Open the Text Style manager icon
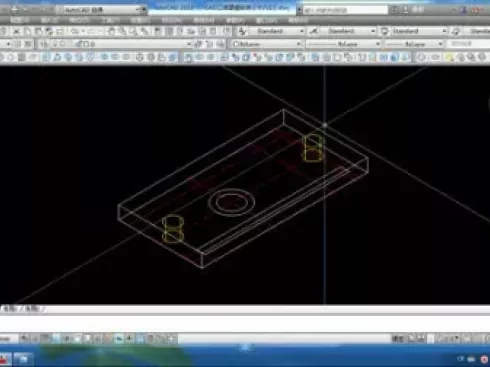490x367 pixels. click(242, 31)
